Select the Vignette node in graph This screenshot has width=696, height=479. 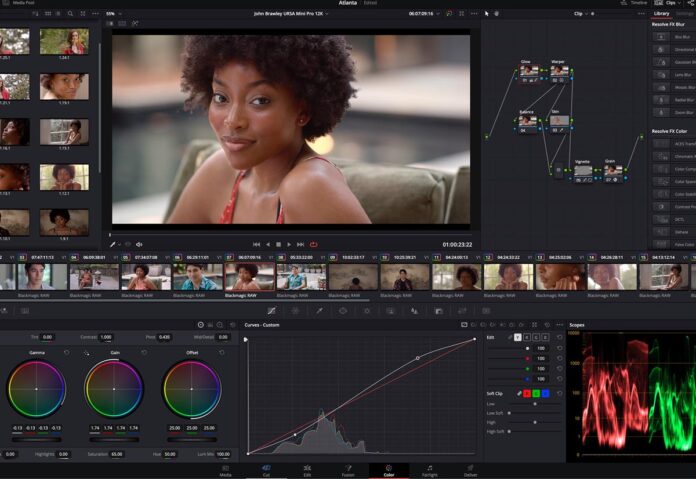click(x=583, y=171)
